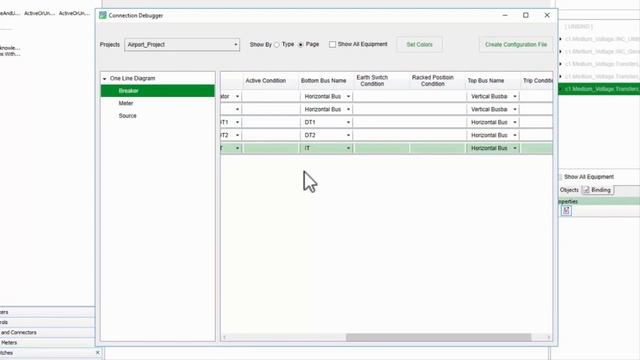Collapse the One Line Diagram tree node

click(x=104, y=78)
